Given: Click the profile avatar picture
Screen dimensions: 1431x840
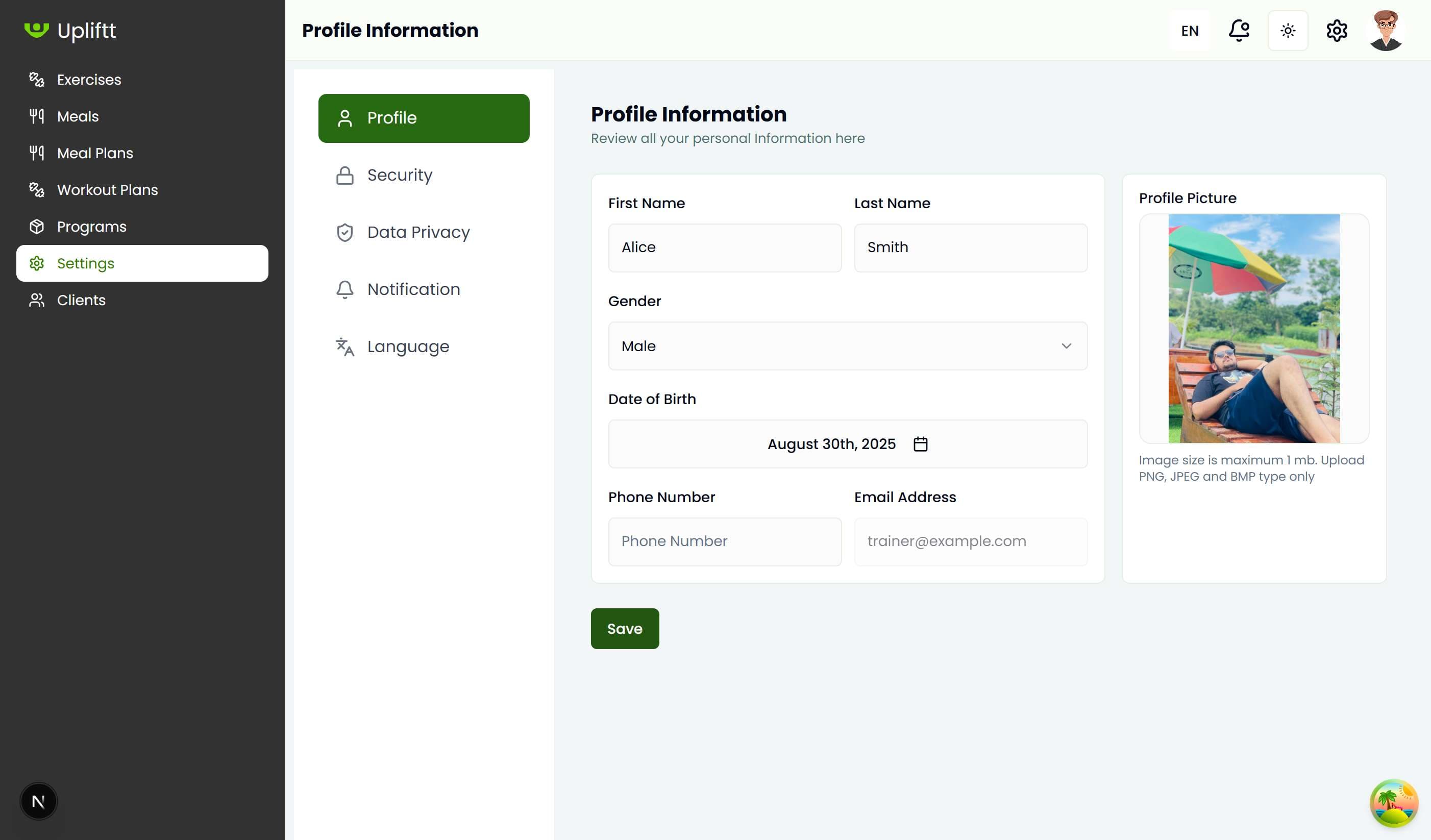Looking at the screenshot, I should (1386, 30).
